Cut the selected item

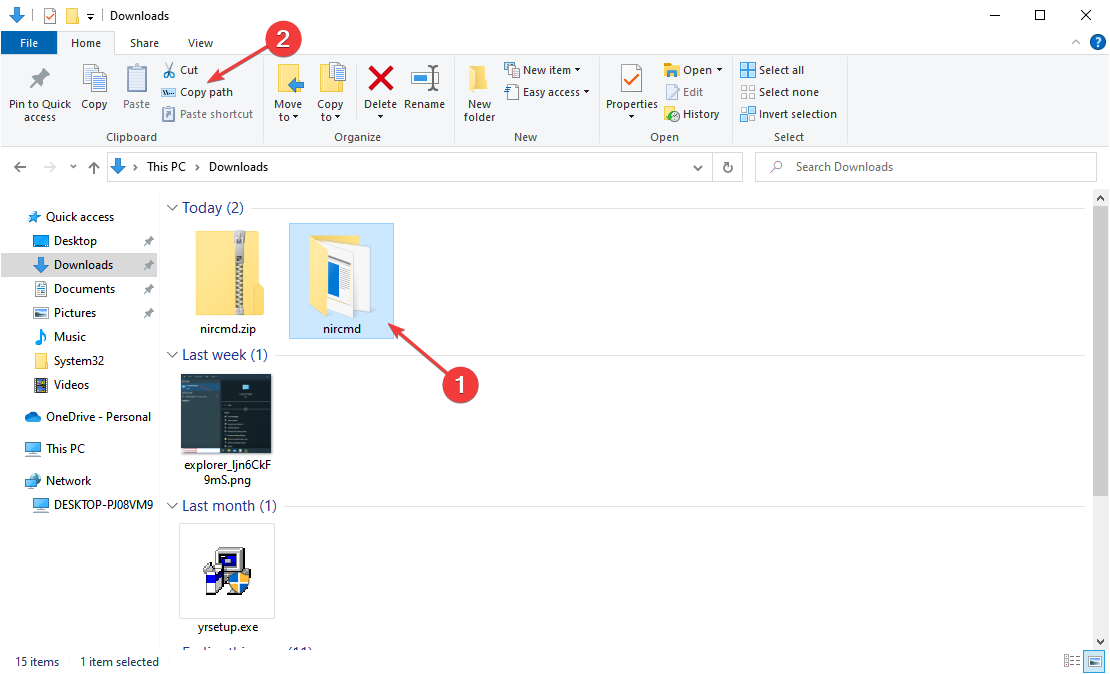click(x=181, y=70)
